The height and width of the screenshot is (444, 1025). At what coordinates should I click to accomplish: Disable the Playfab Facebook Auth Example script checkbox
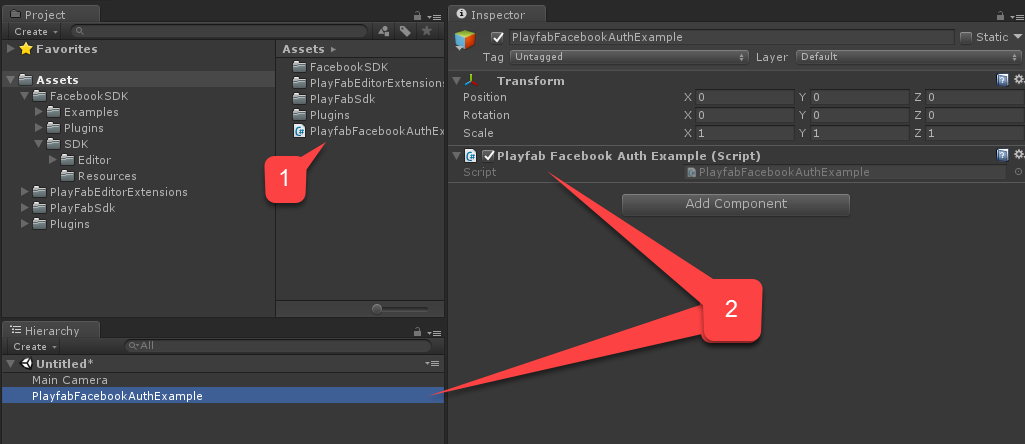[x=488, y=156]
